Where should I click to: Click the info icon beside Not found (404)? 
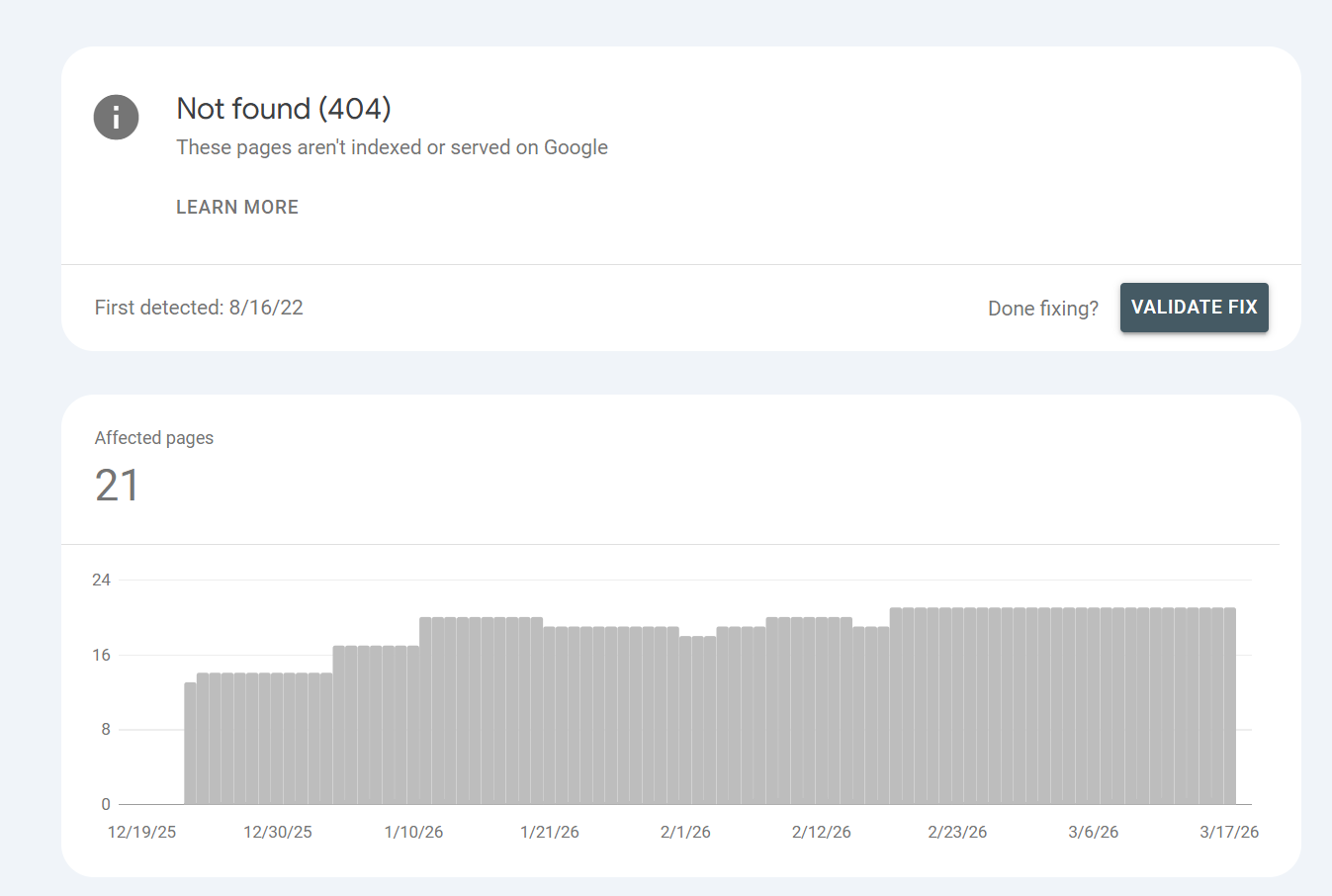(116, 117)
